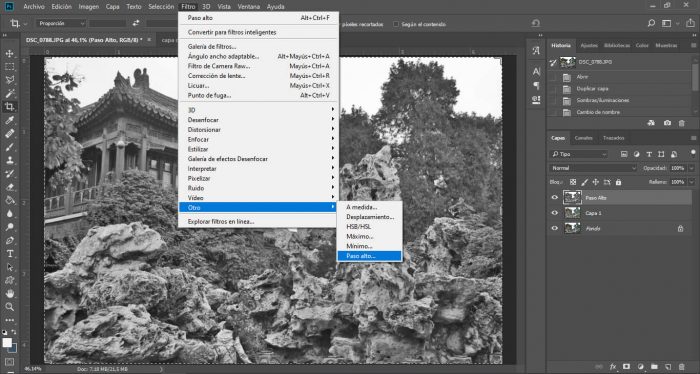Choose Desplazamiento... in submenu

coord(369,217)
